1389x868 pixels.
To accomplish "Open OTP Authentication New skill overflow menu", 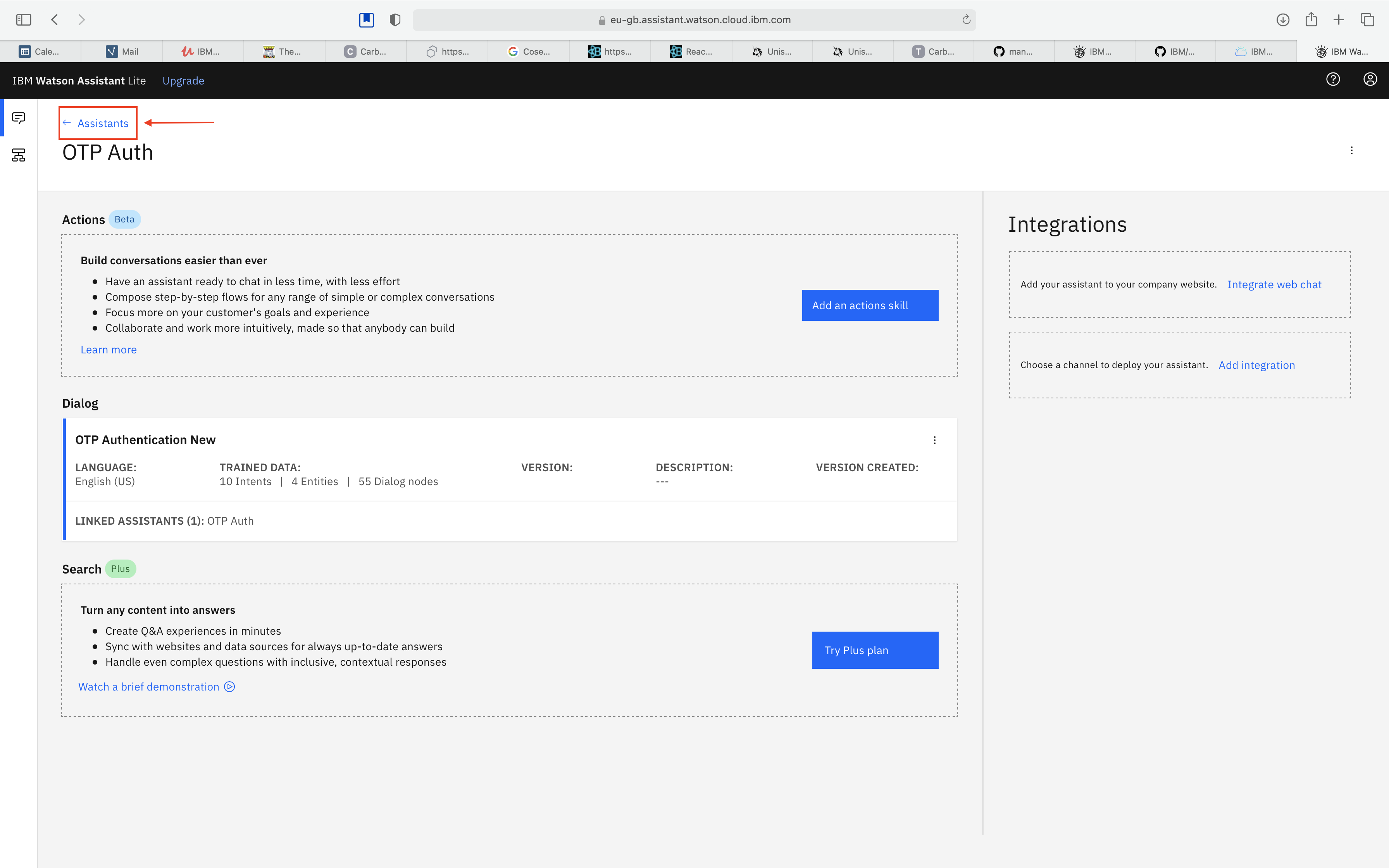I will click(x=934, y=440).
